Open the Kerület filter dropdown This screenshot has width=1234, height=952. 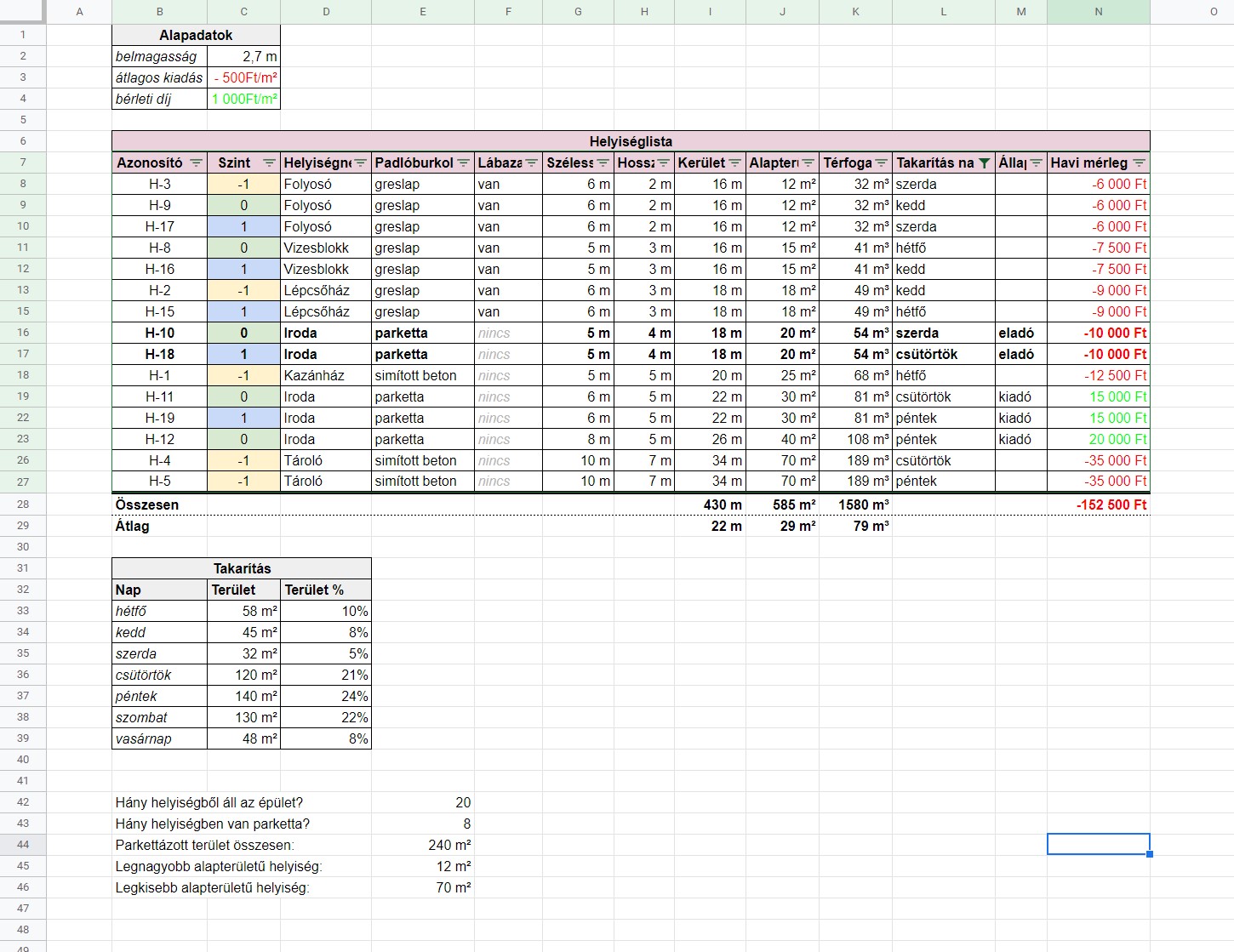734,162
